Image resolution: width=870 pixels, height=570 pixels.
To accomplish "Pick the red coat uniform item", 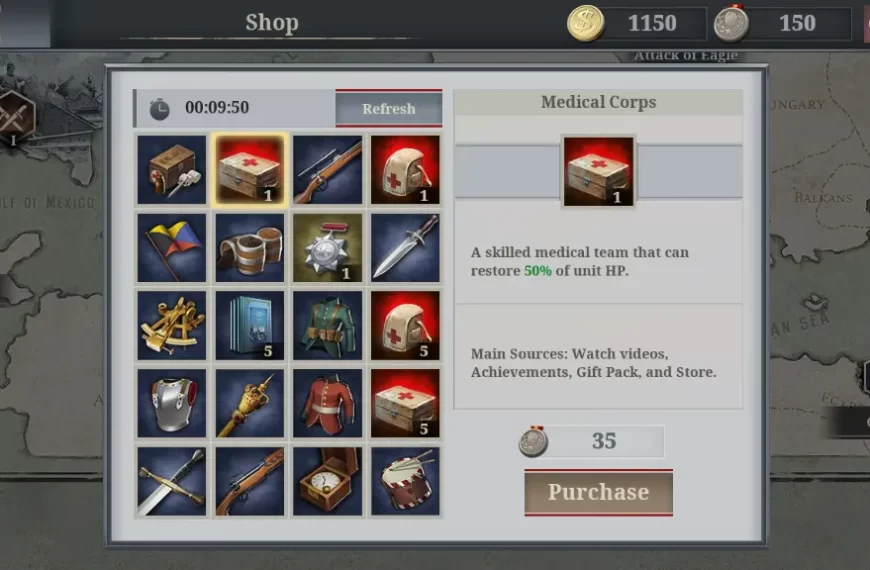I will pyautogui.click(x=327, y=403).
